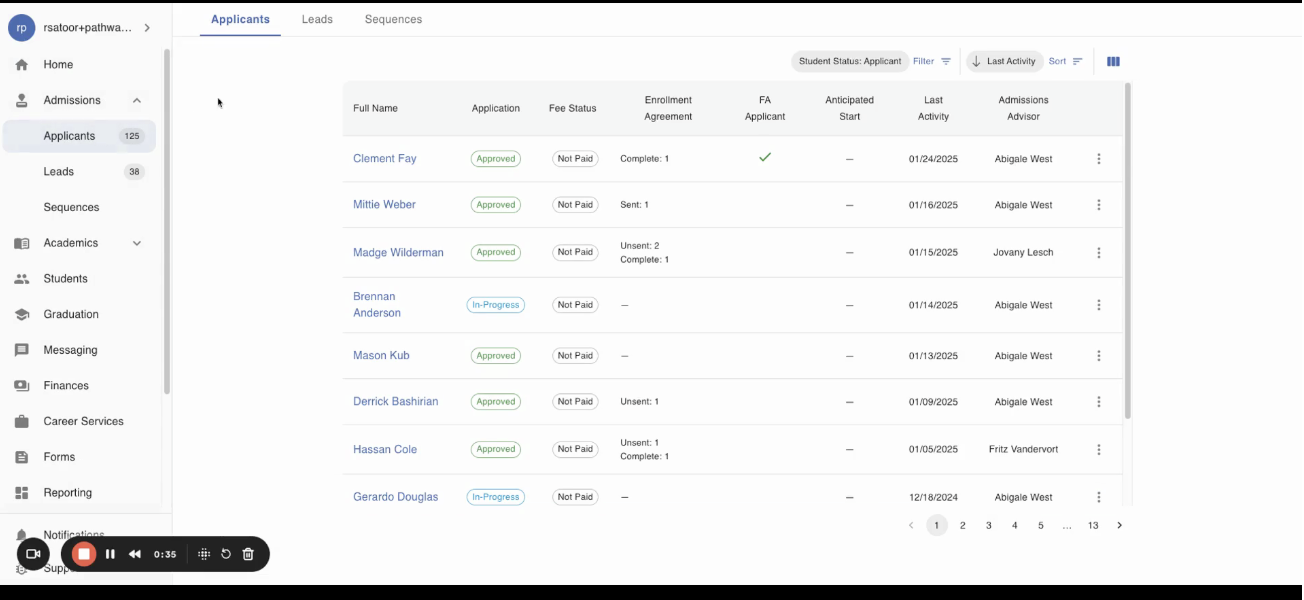Switch to the Applicants tab
Image resolution: width=1304 pixels, height=600 pixels.
coord(240,20)
